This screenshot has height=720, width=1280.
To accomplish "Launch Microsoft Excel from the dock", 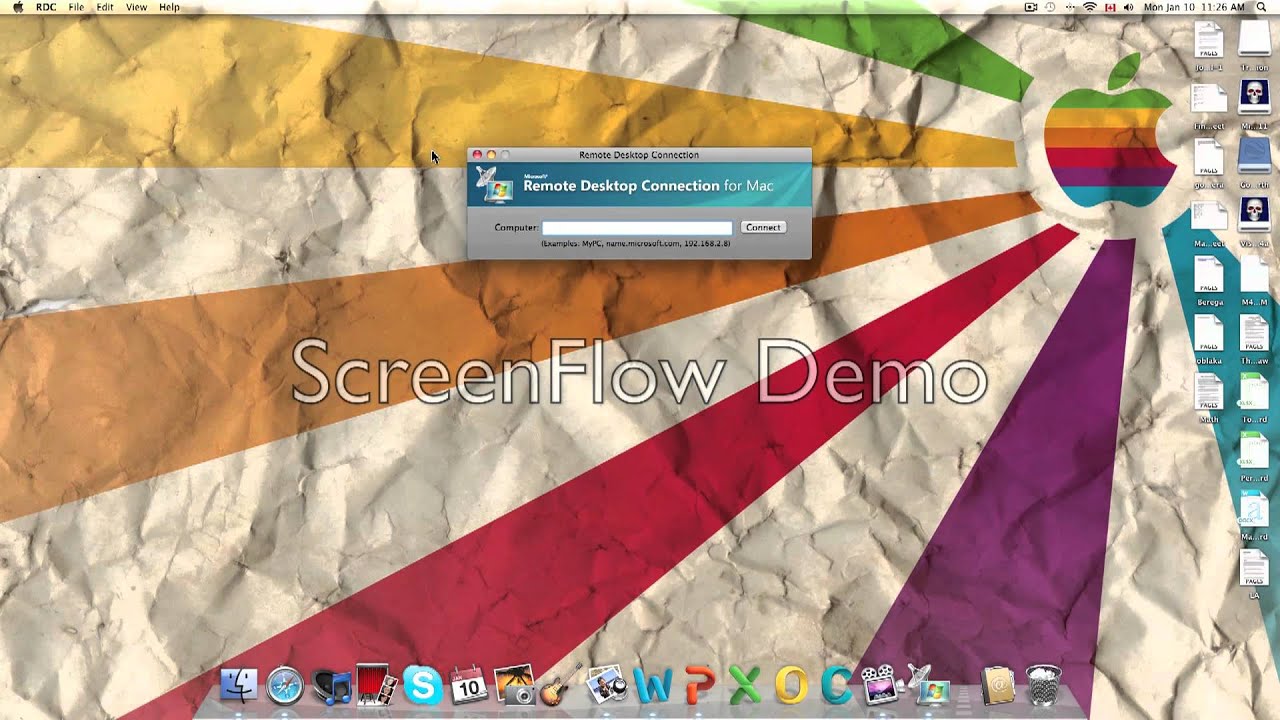I will [745, 686].
